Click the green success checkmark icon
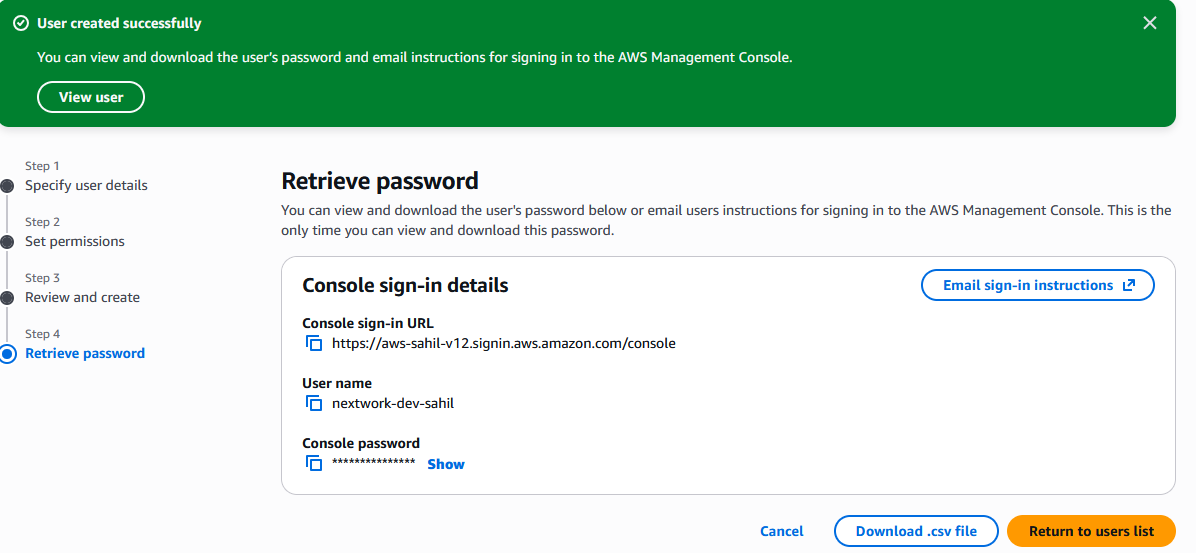Screen dimensions: 1196x553 click(21, 23)
